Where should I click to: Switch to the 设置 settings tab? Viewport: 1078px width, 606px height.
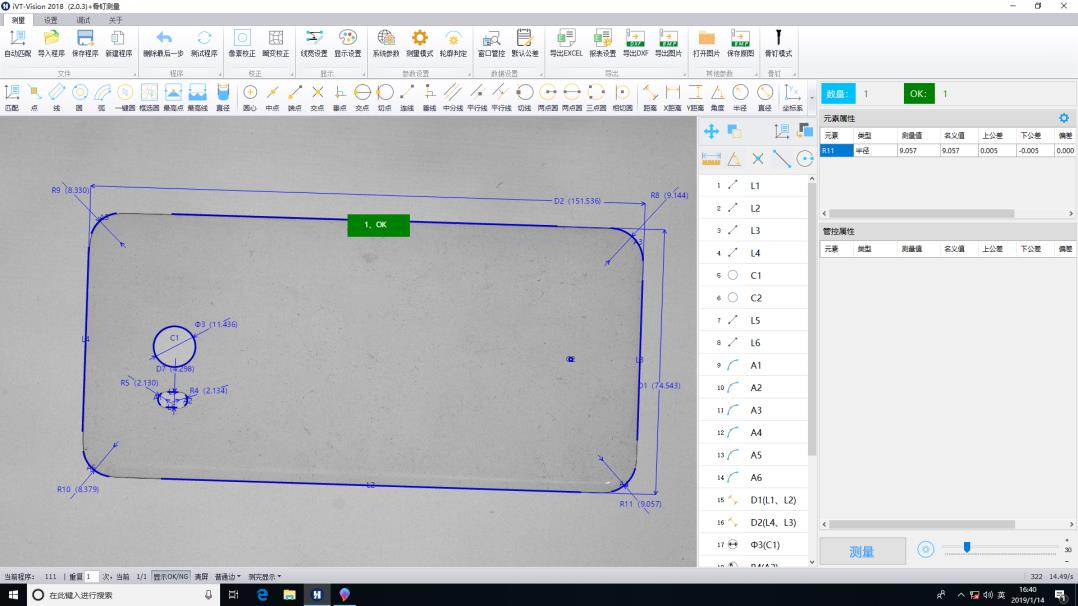coord(50,20)
